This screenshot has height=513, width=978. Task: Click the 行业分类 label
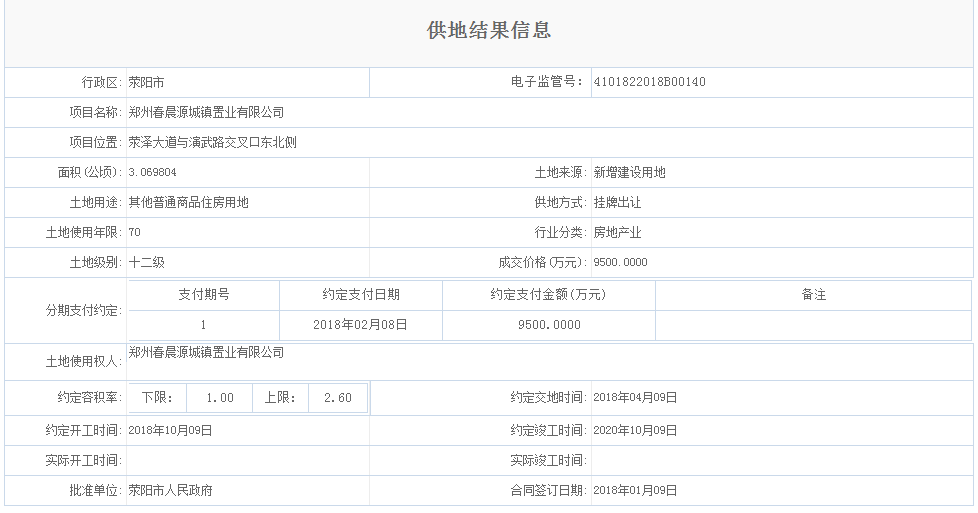(x=560, y=232)
